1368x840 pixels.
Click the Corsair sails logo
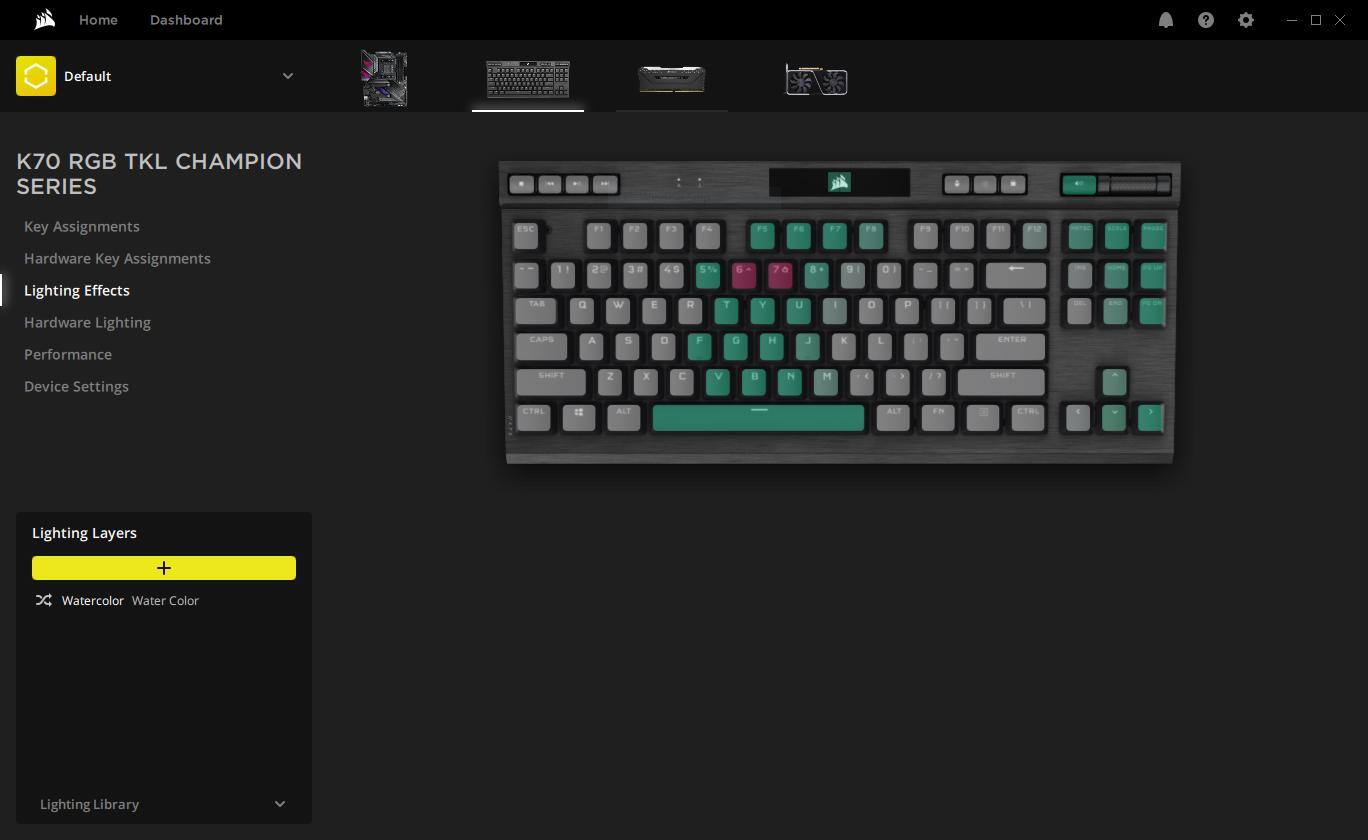tap(44, 20)
